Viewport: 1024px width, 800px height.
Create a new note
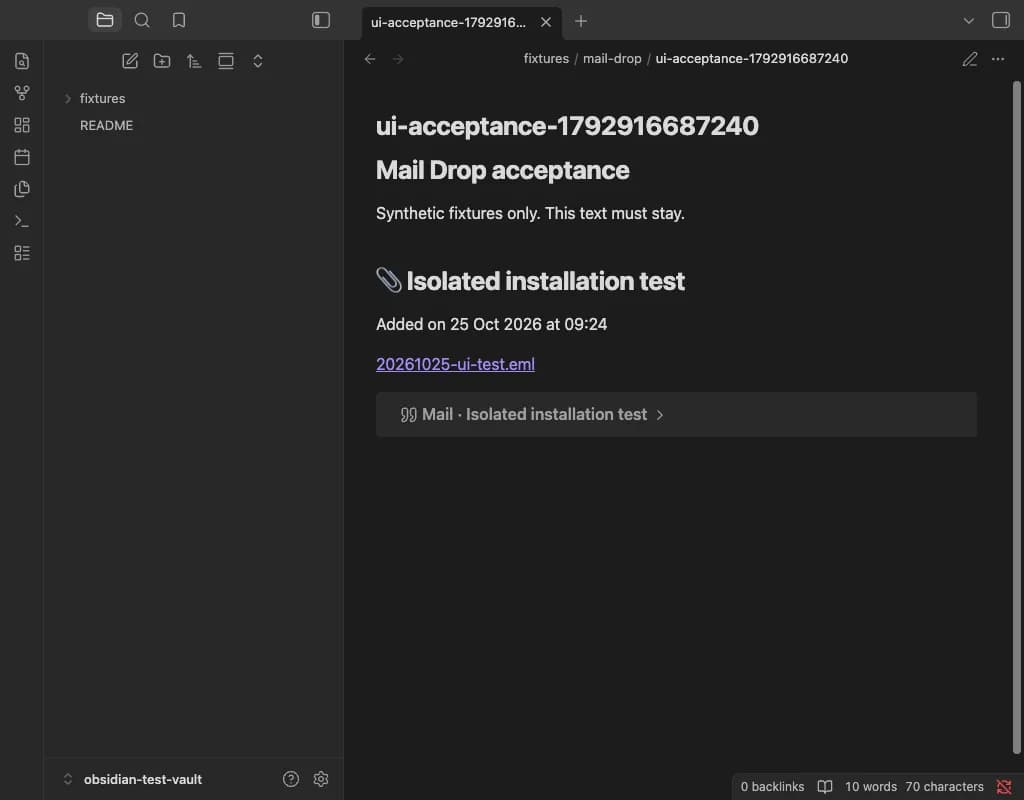coord(130,61)
